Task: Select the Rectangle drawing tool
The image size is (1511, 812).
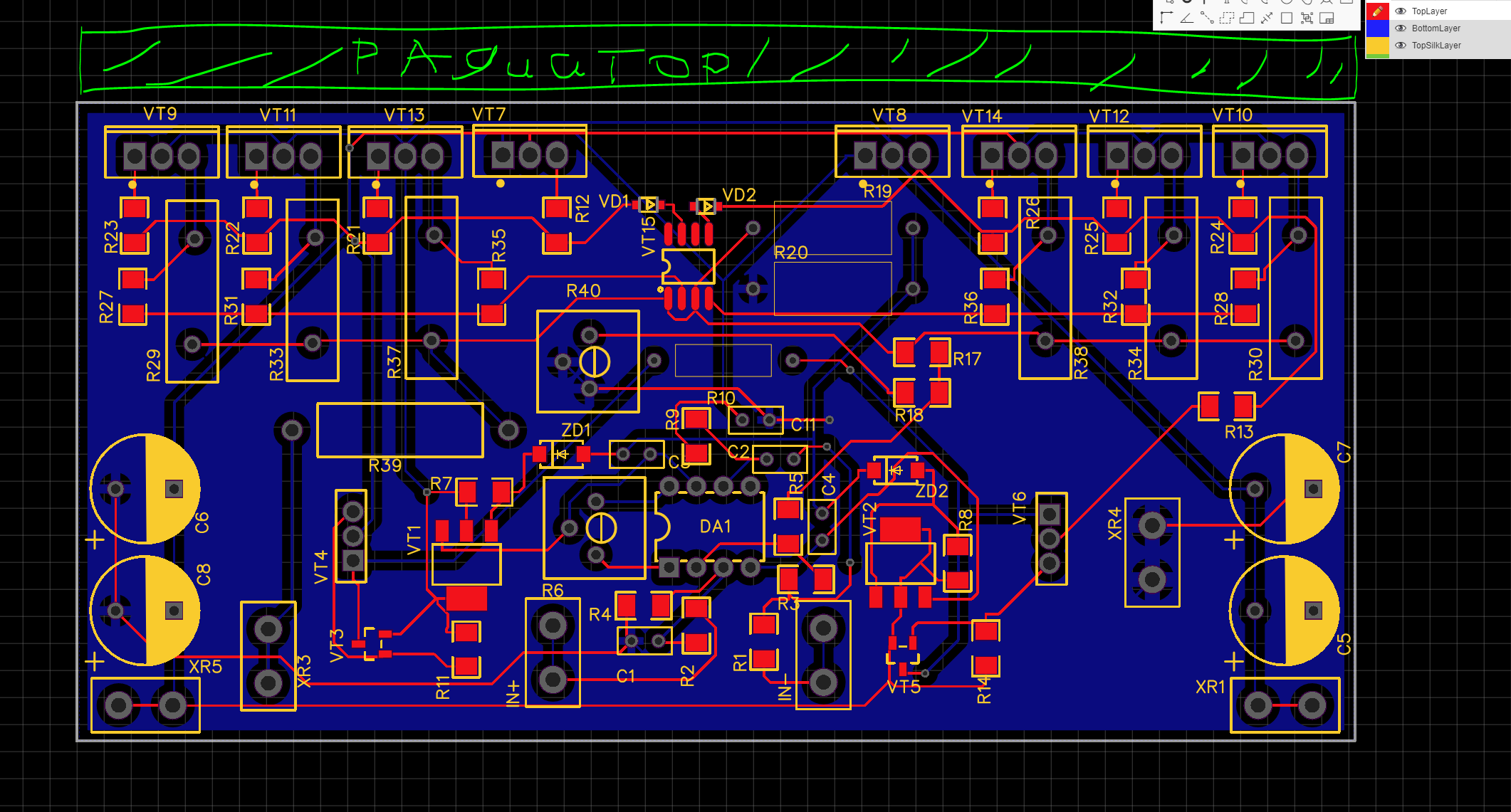Action: pyautogui.click(x=1287, y=18)
